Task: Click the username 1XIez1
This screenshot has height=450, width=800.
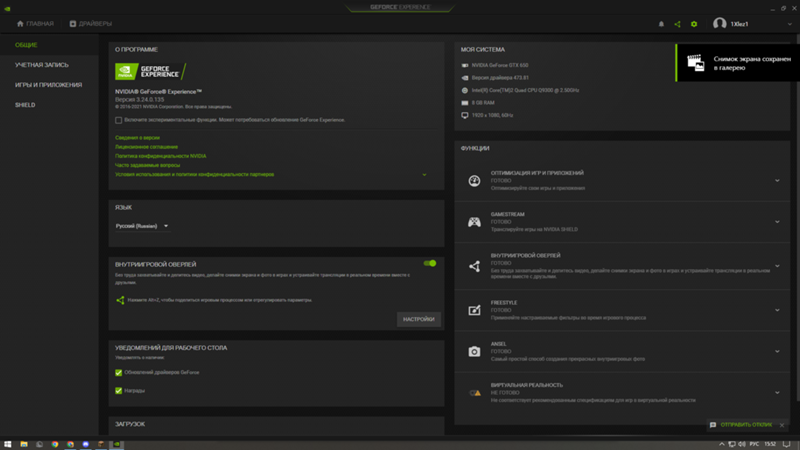Action: (x=739, y=24)
